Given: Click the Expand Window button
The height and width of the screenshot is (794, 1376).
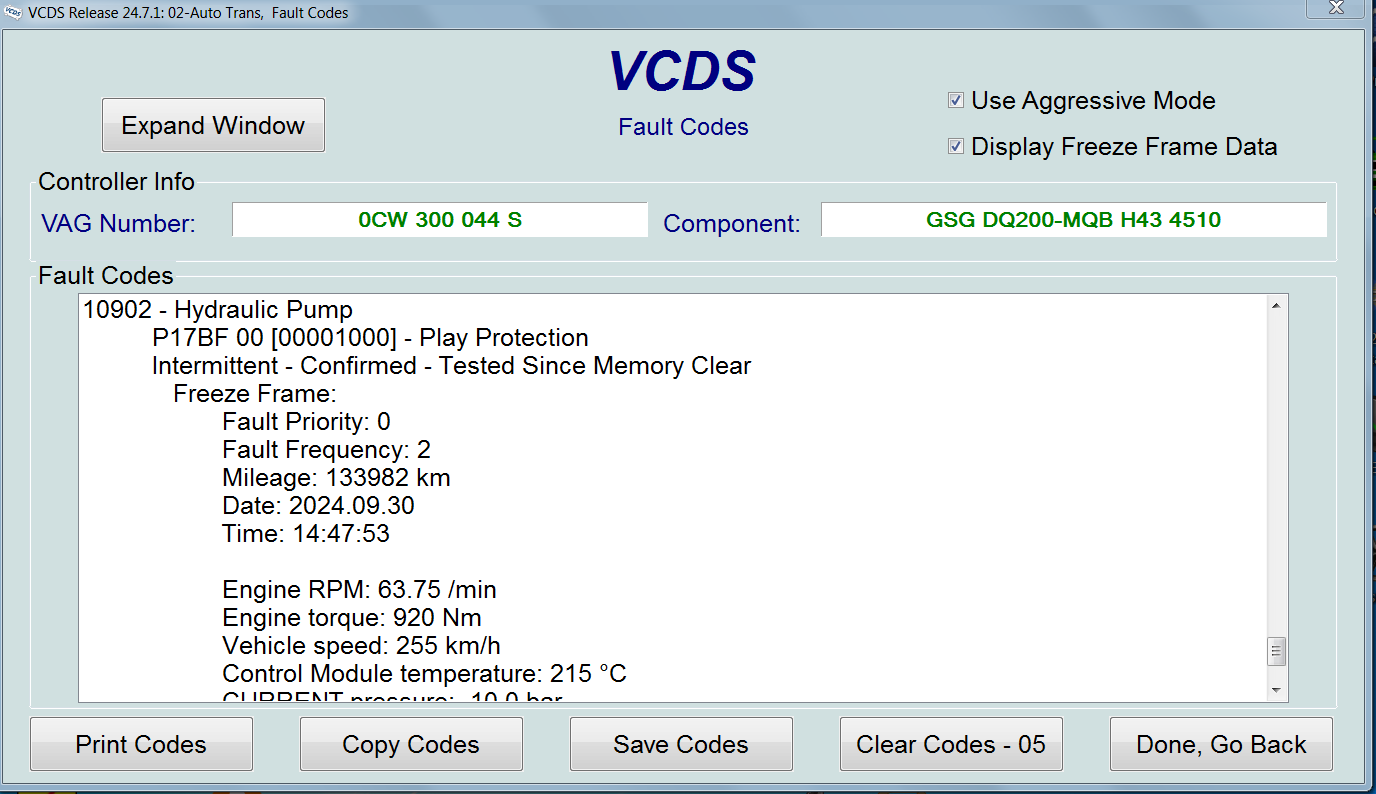Looking at the screenshot, I should tap(213, 125).
